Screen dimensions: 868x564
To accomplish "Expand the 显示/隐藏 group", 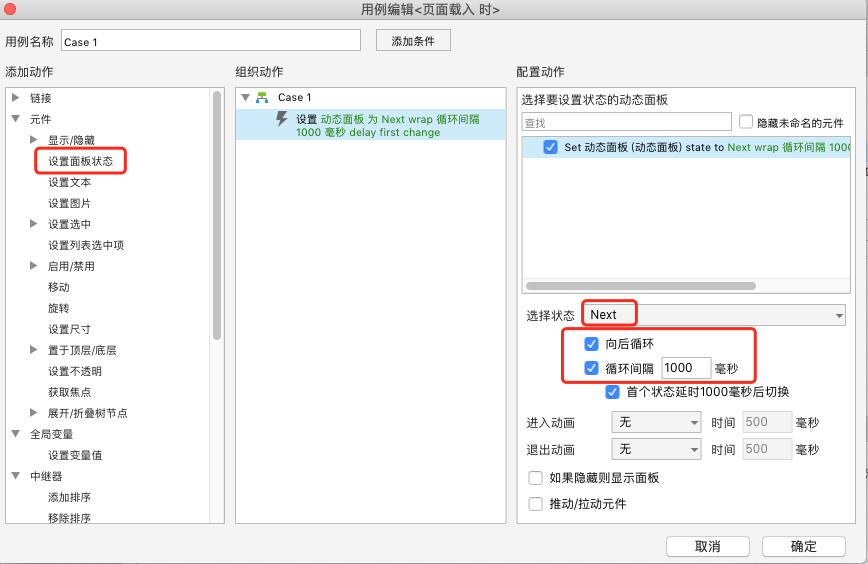I will point(34,139).
